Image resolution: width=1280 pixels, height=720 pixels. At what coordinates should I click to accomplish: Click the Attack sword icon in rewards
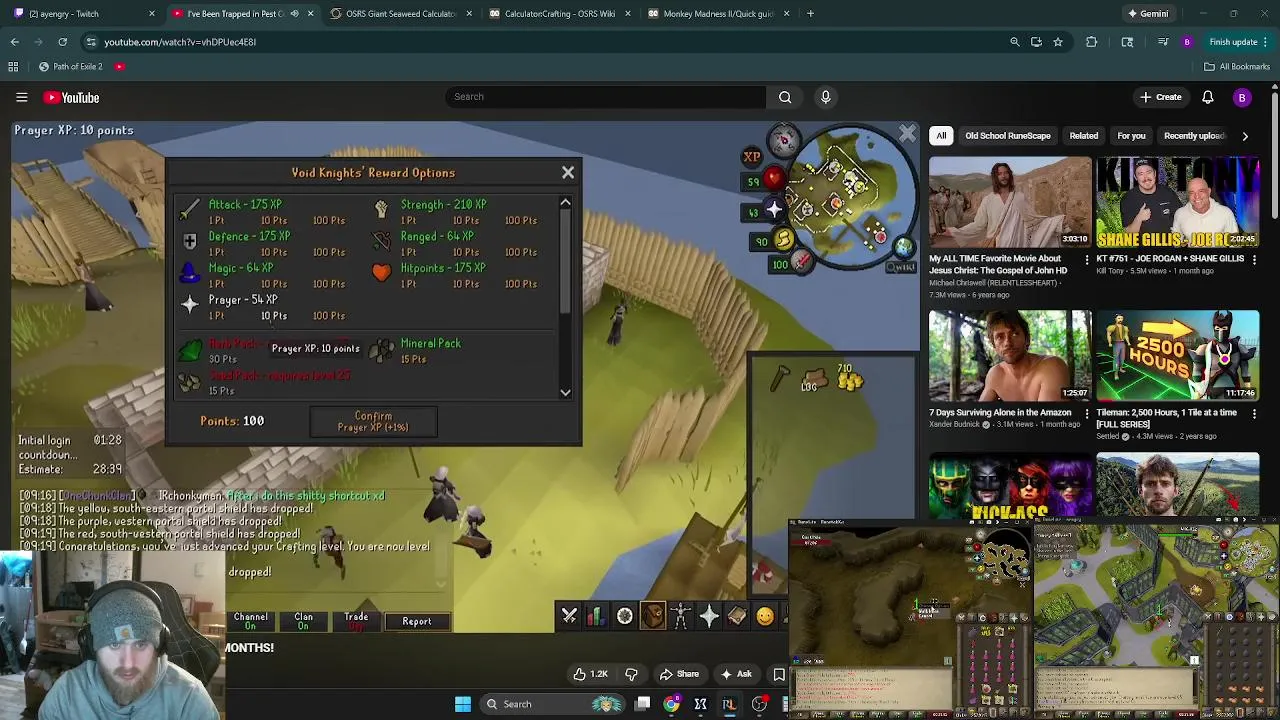point(190,208)
